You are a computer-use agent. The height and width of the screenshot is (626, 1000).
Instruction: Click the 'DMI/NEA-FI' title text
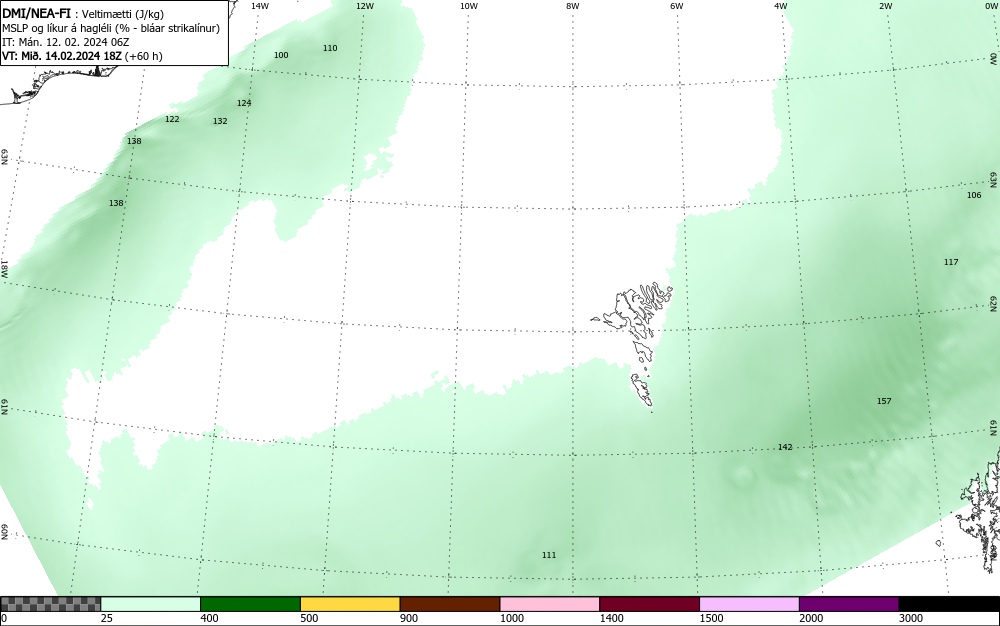click(x=36, y=13)
